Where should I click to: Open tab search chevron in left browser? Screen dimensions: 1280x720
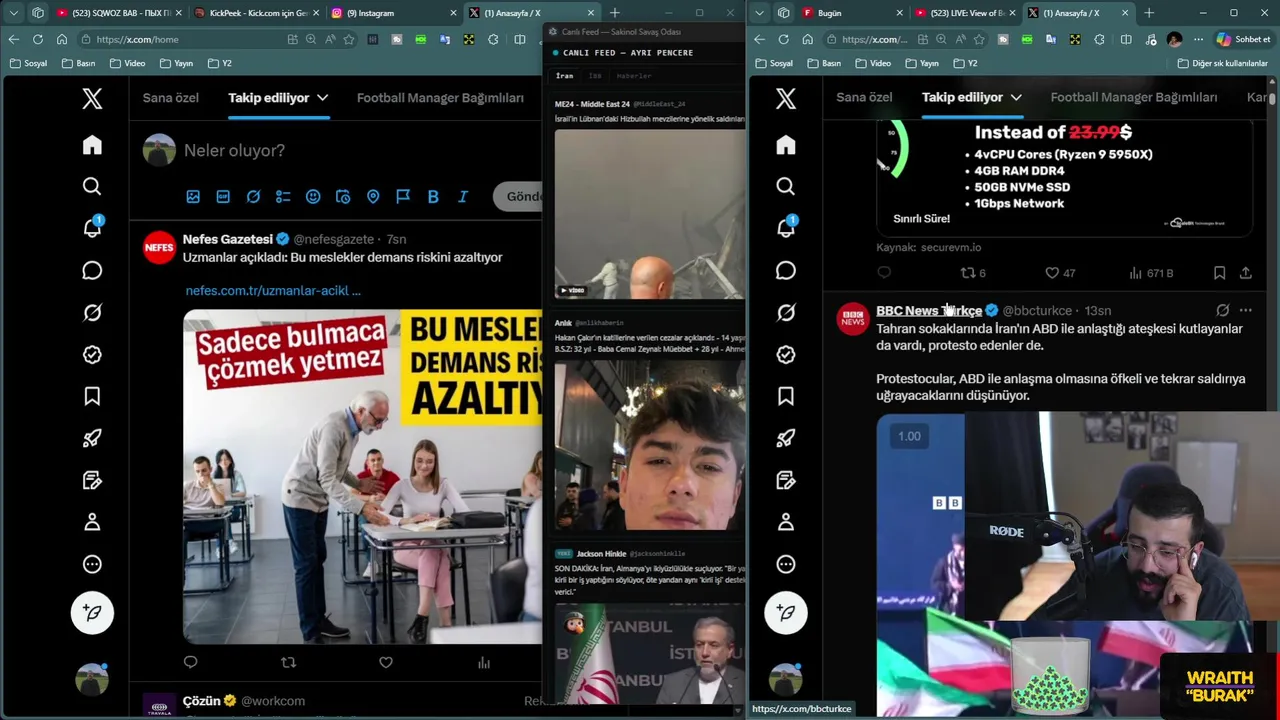[x=14, y=13]
